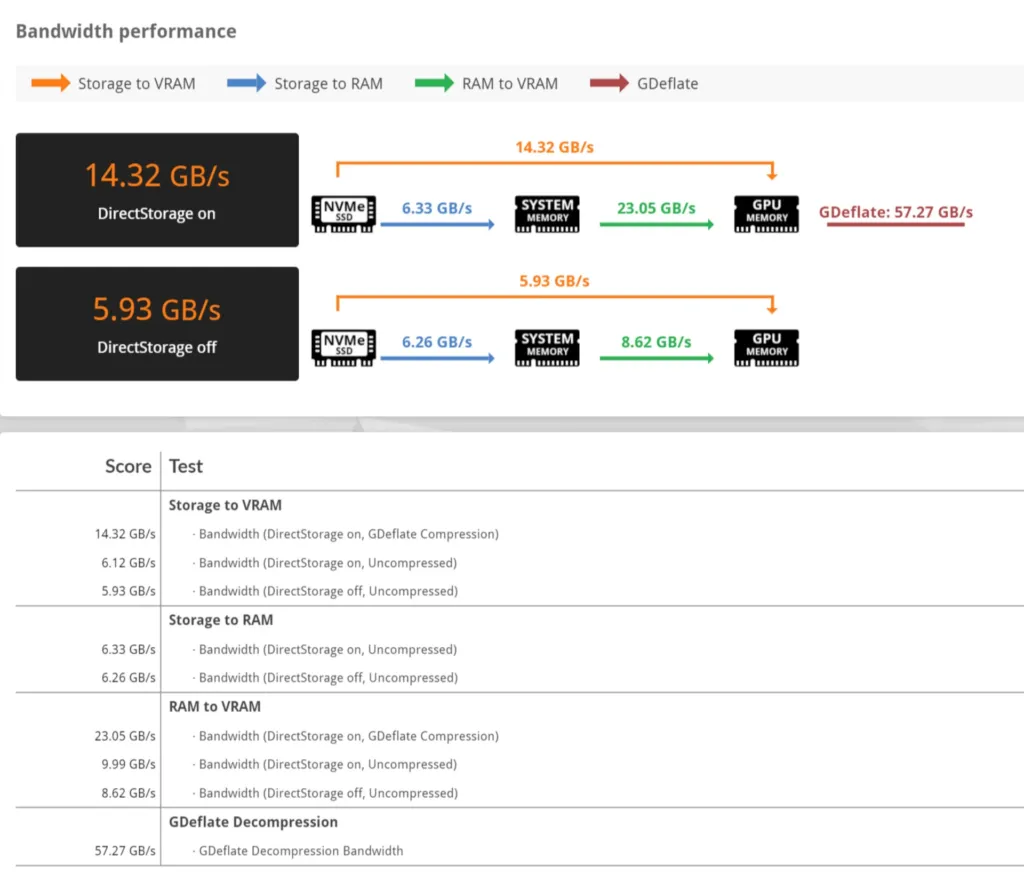The width and height of the screenshot is (1024, 873).
Task: Click the blue 6.26 GB/s diagram value
Action: click(x=437, y=342)
